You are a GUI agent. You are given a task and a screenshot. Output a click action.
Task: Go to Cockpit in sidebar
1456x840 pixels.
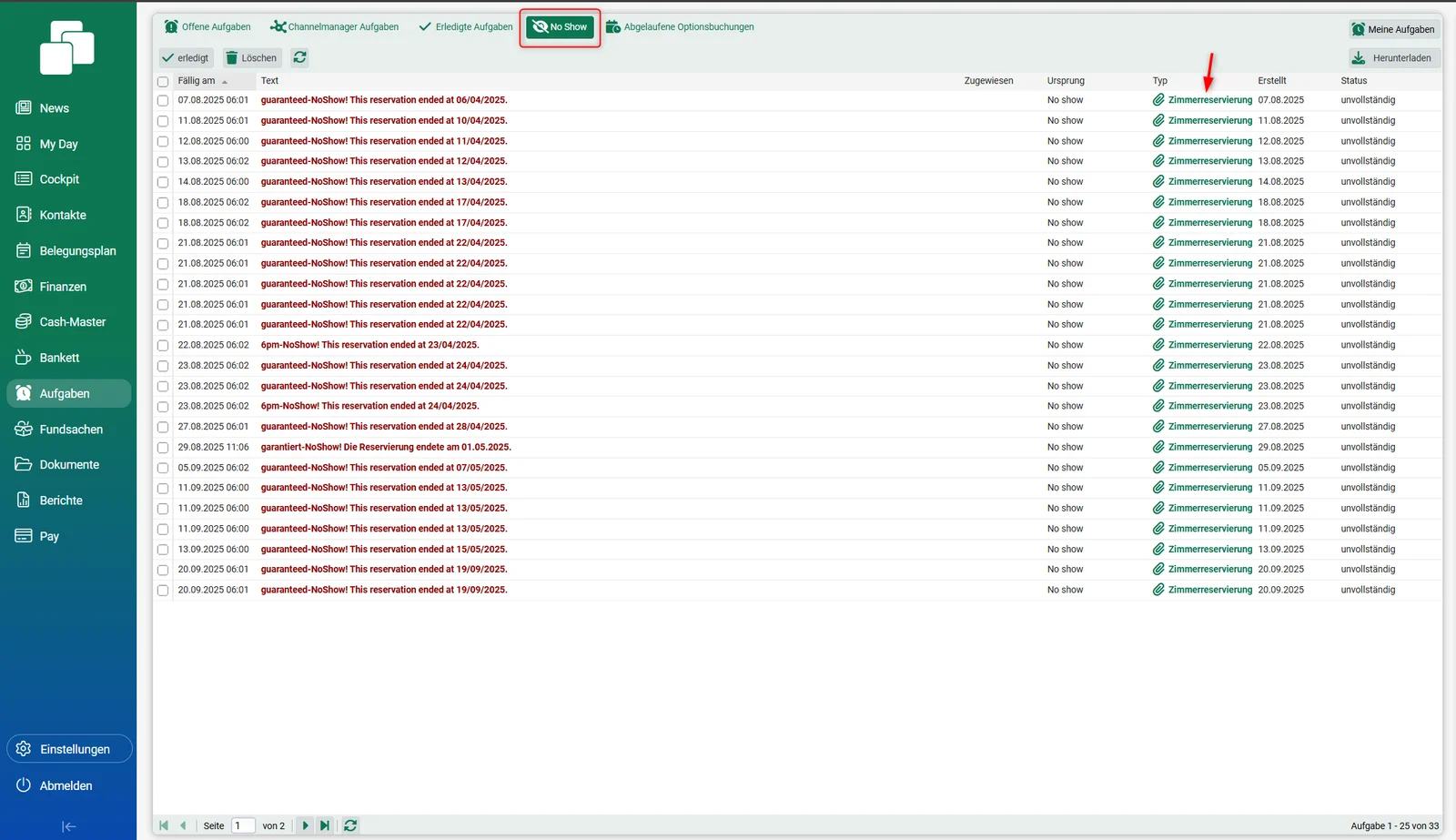coord(68,179)
